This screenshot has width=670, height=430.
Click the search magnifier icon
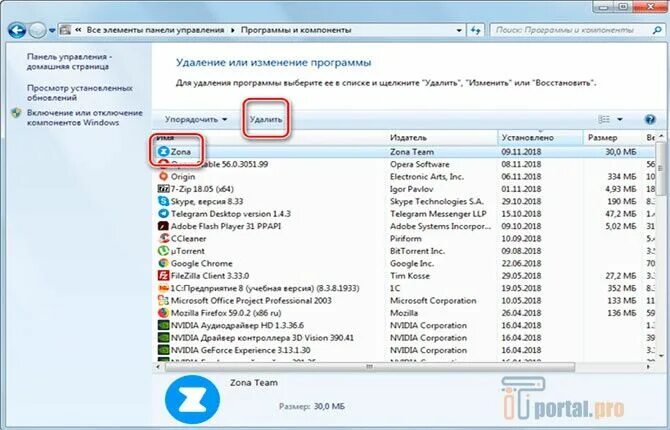[x=657, y=30]
